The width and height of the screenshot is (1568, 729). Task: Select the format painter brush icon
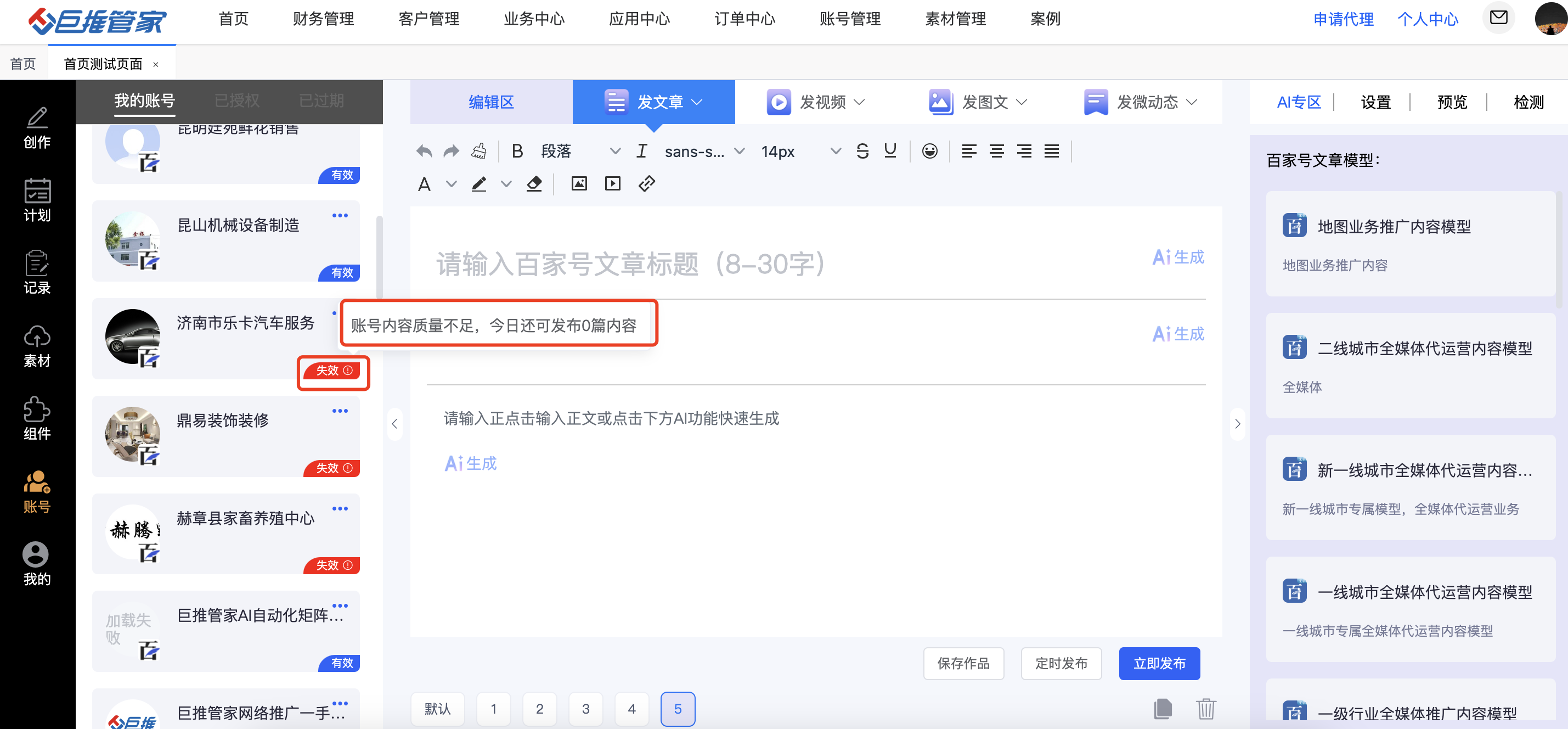click(x=479, y=151)
